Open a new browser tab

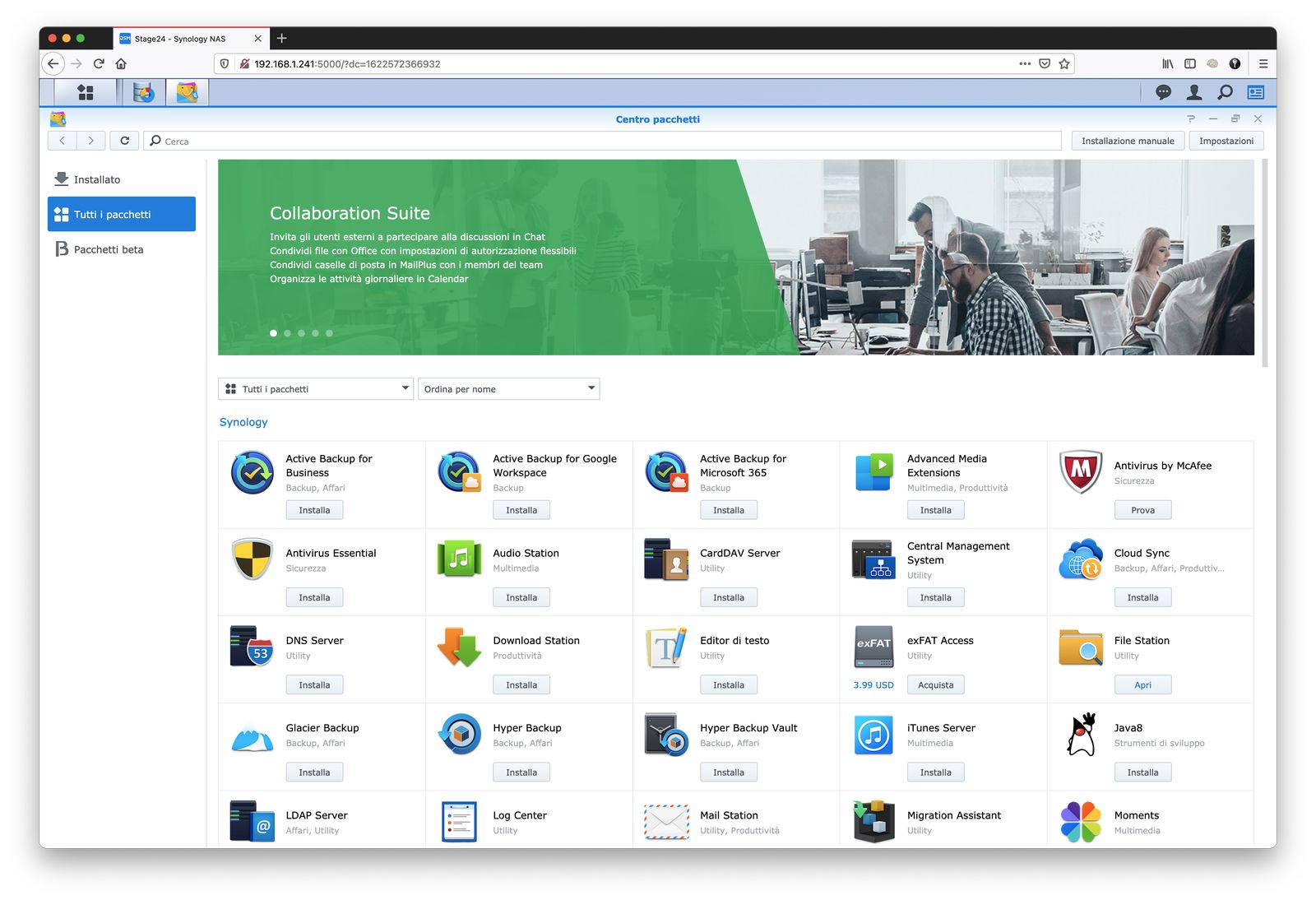(x=282, y=38)
